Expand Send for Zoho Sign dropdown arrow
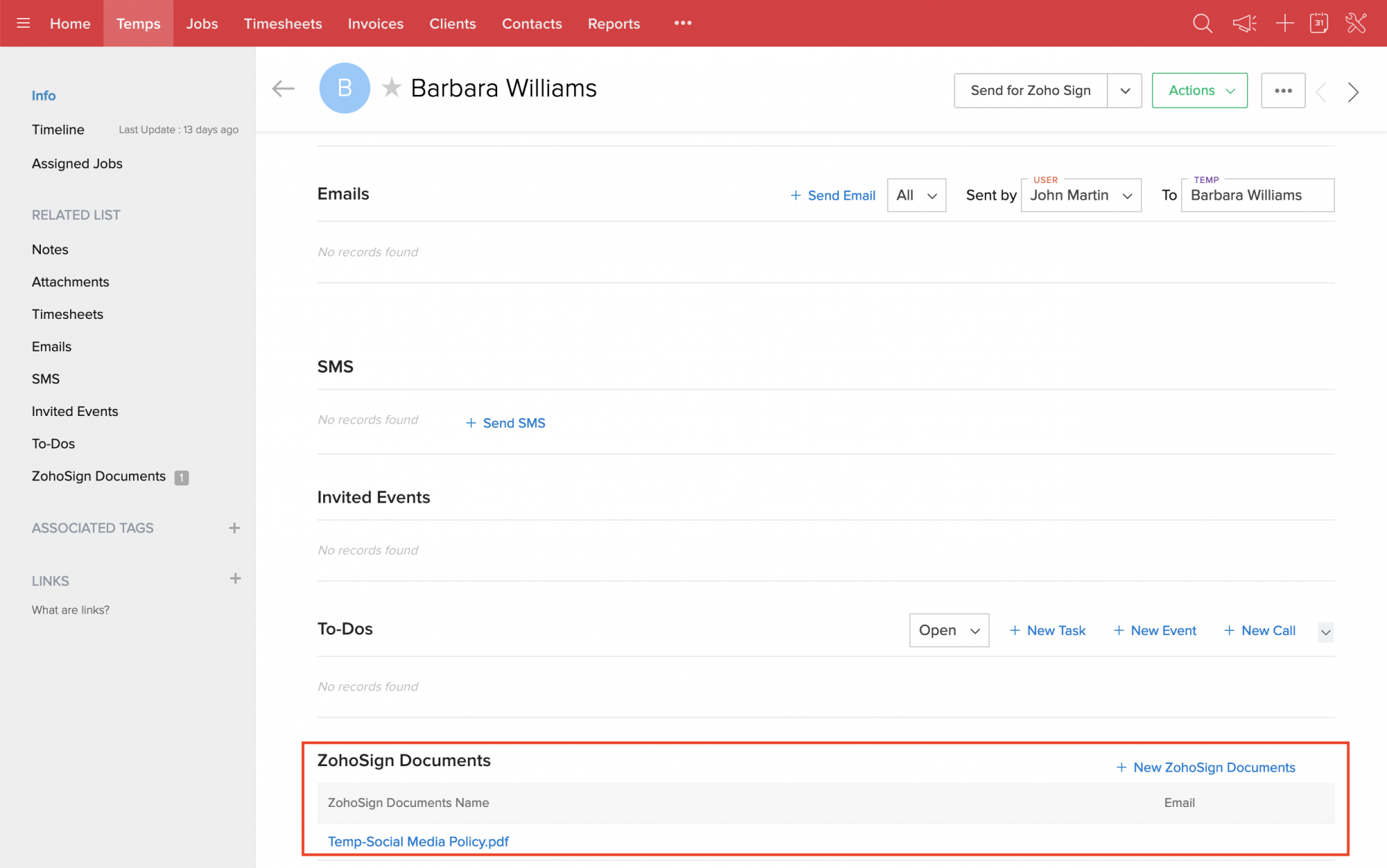 click(1125, 91)
